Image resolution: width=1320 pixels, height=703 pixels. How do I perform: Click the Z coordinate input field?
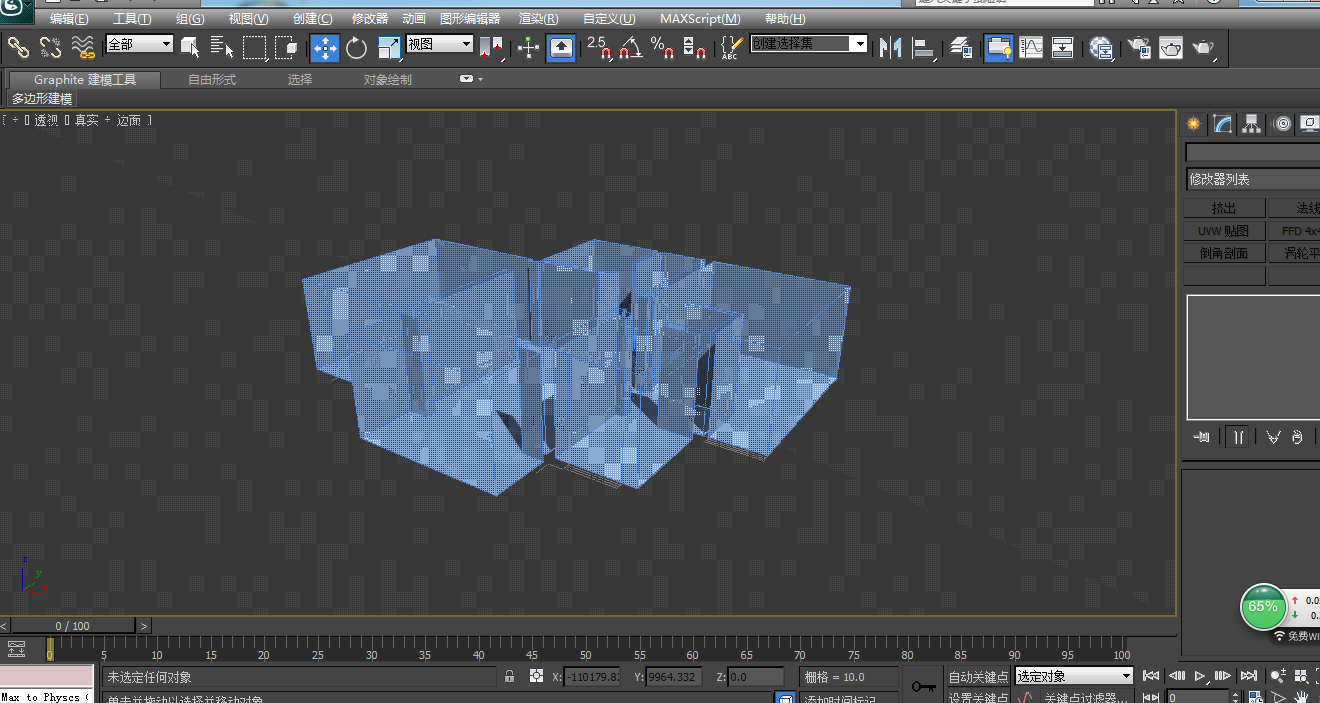pos(755,677)
